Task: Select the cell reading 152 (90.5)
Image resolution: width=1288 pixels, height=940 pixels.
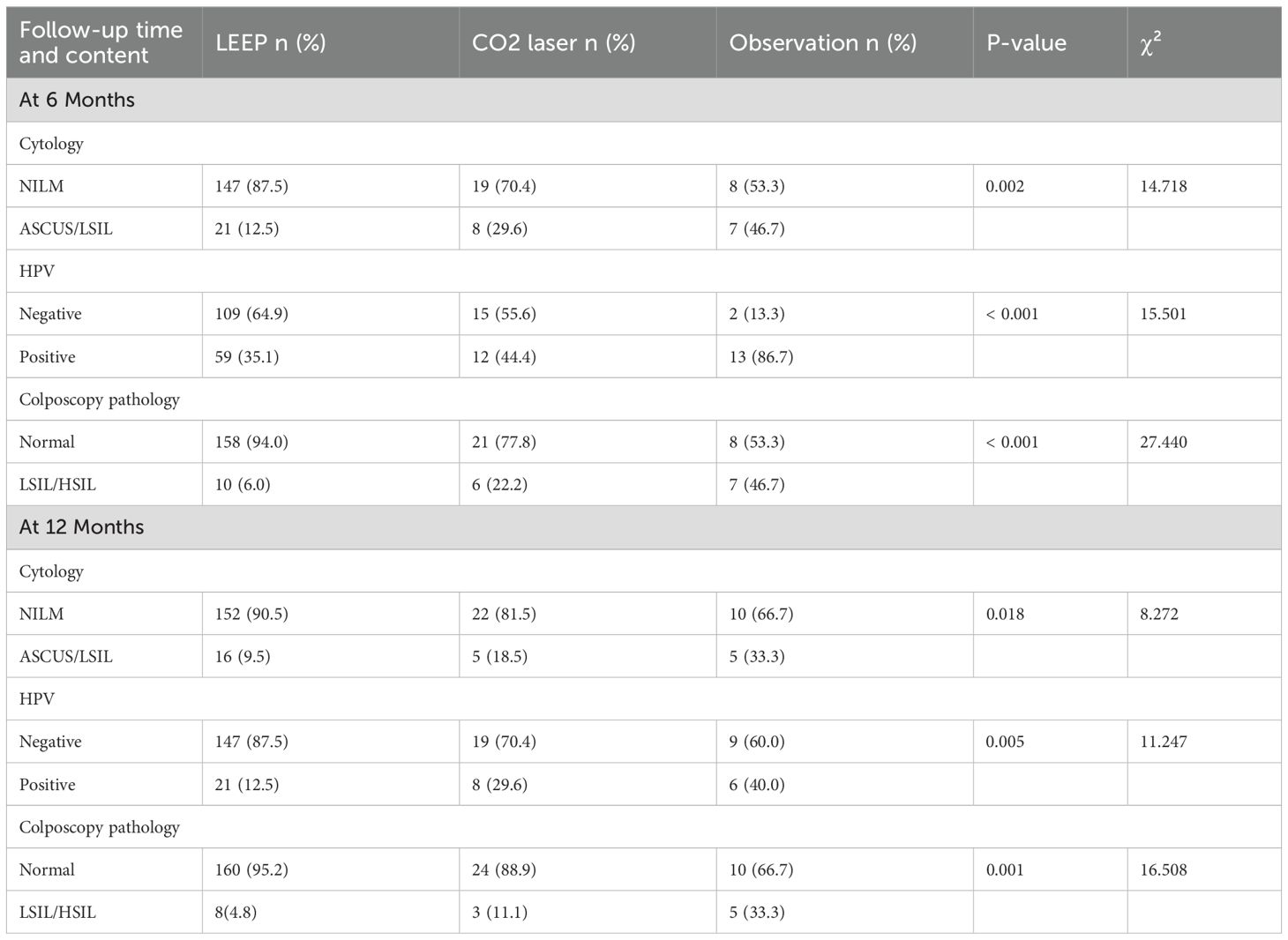Action: click(x=251, y=614)
